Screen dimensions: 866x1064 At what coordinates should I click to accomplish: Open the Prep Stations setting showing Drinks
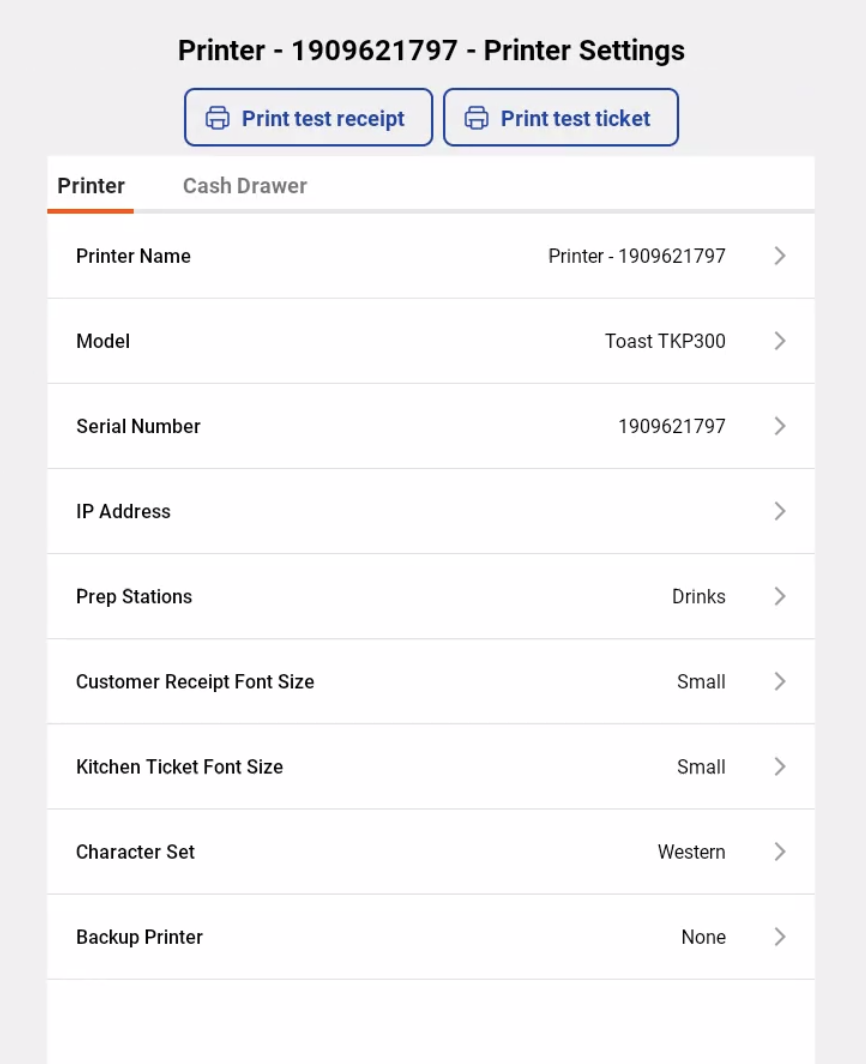pos(430,596)
